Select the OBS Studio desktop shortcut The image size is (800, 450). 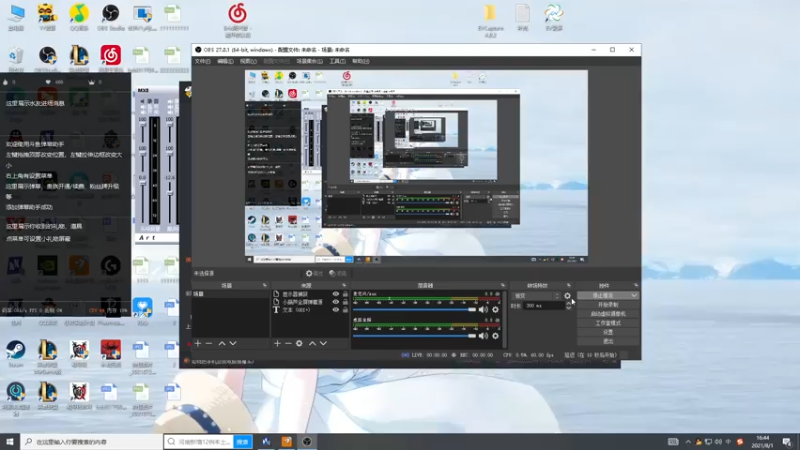point(110,17)
